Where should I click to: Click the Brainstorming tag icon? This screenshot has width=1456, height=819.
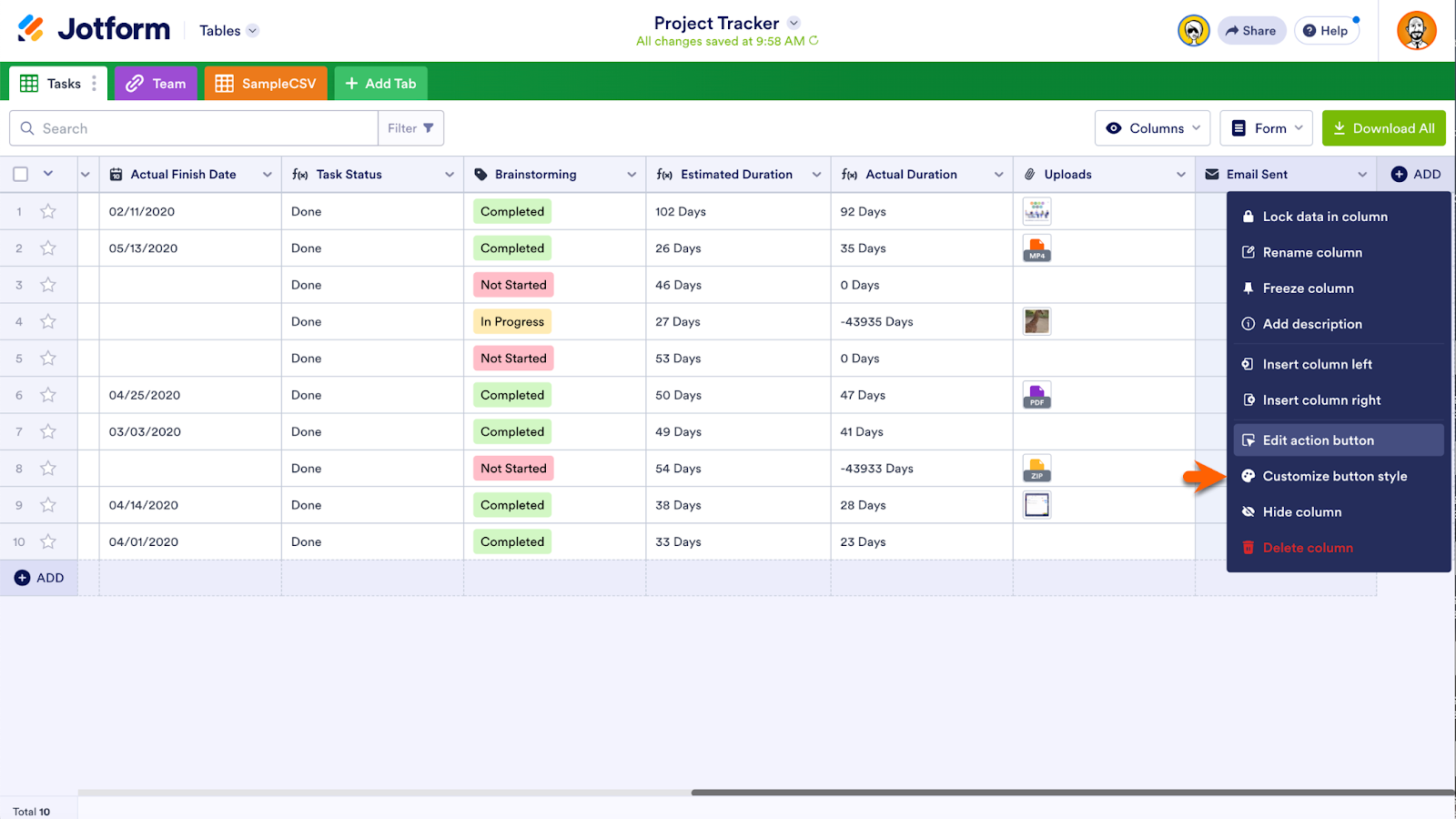pyautogui.click(x=480, y=175)
